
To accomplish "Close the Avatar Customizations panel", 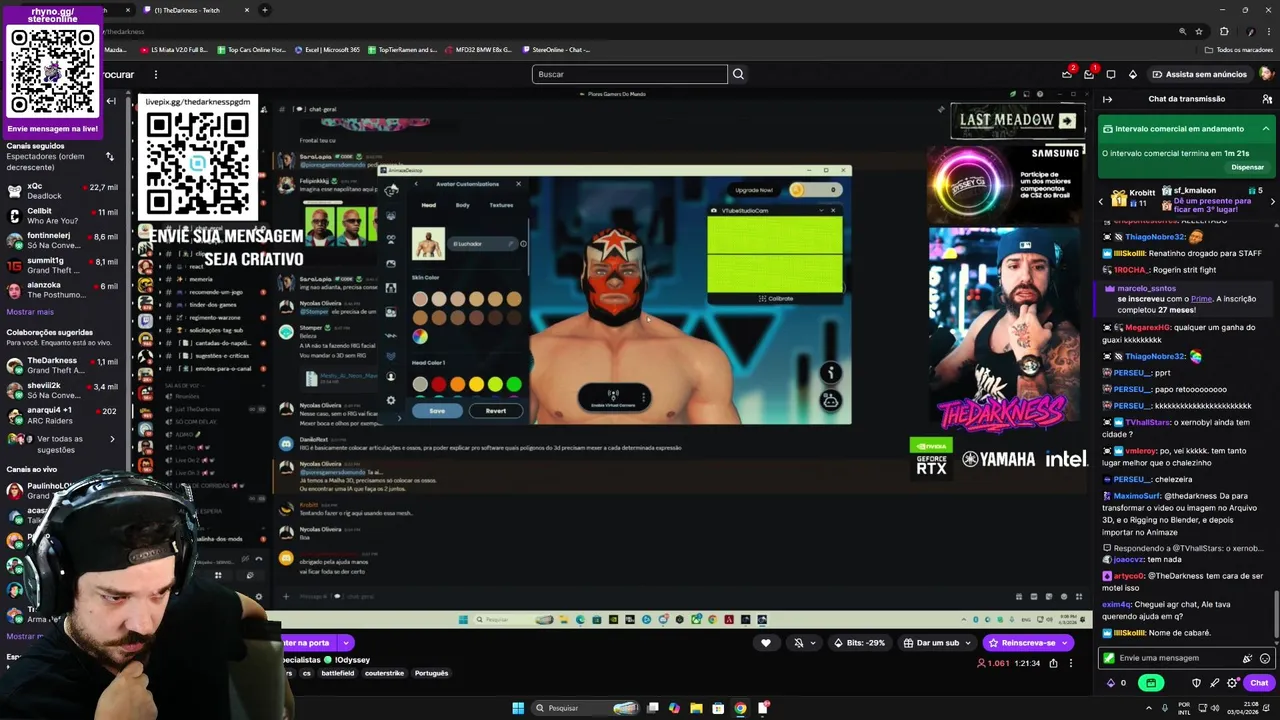I will [518, 184].
